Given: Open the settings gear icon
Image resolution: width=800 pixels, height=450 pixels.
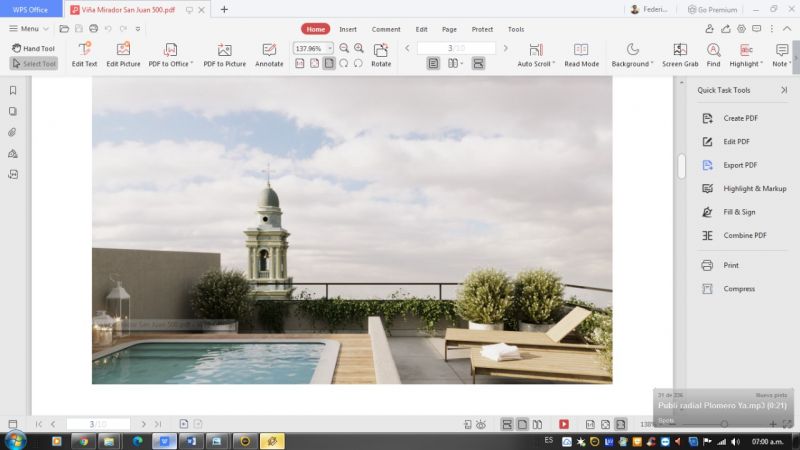Looking at the screenshot, I should [741, 29].
